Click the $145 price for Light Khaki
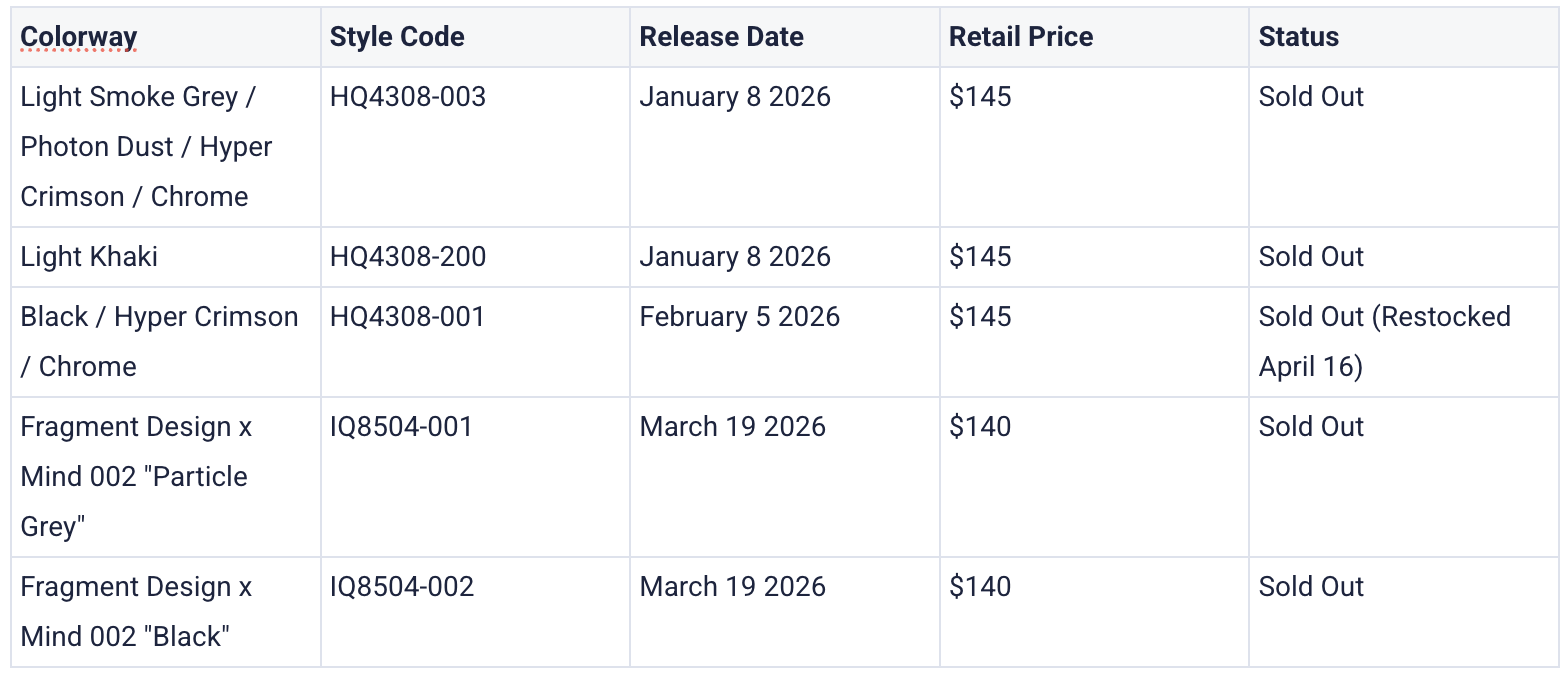 pos(980,257)
